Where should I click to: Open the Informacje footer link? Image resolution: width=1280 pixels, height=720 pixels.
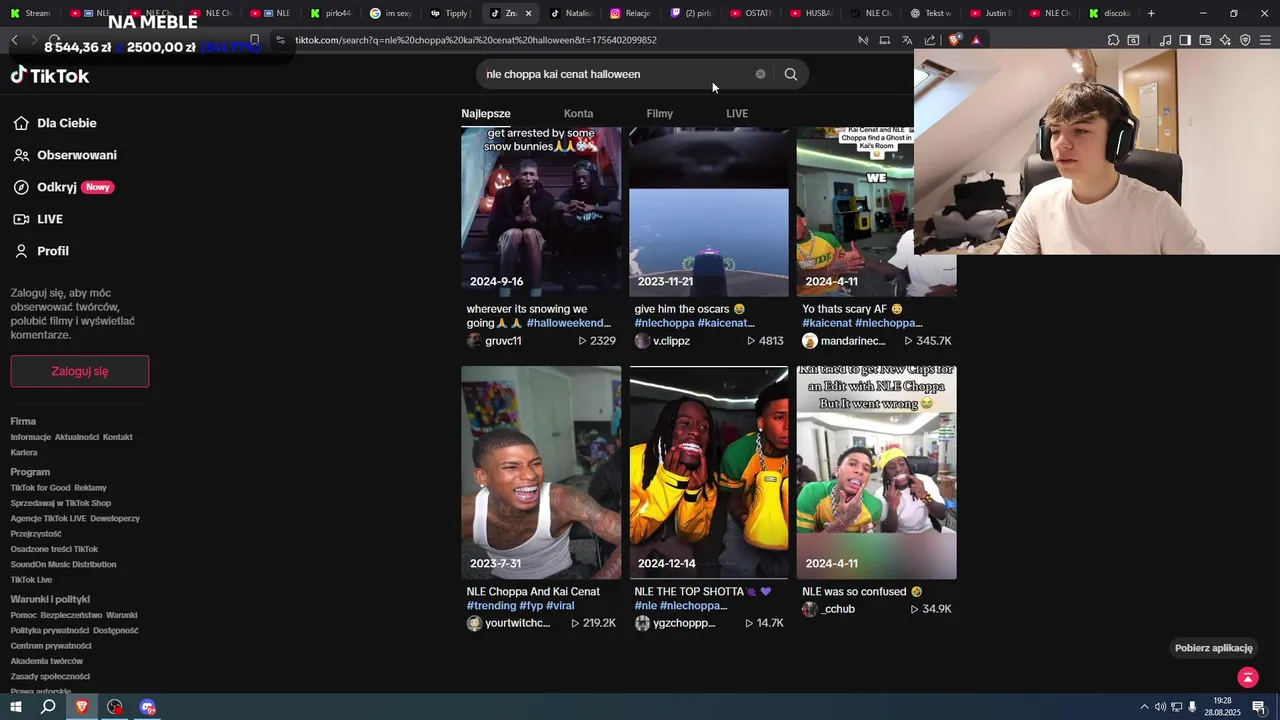tap(30, 437)
